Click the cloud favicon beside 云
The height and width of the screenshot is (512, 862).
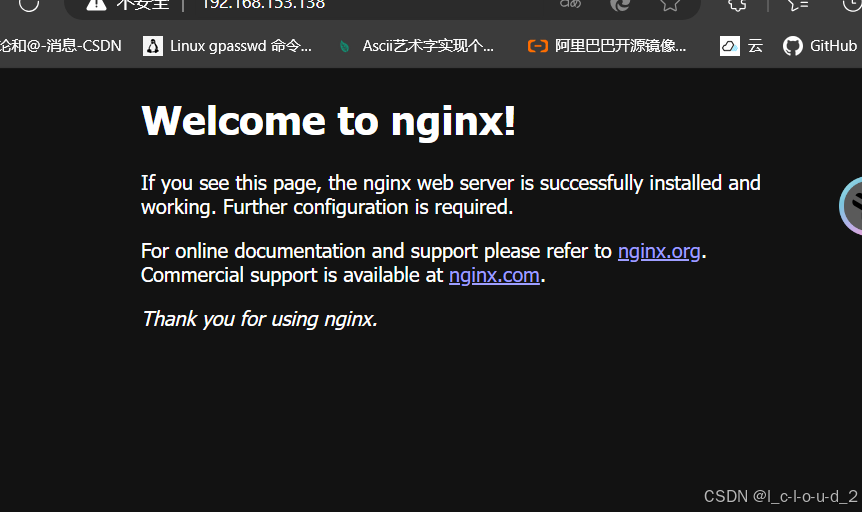coord(730,46)
